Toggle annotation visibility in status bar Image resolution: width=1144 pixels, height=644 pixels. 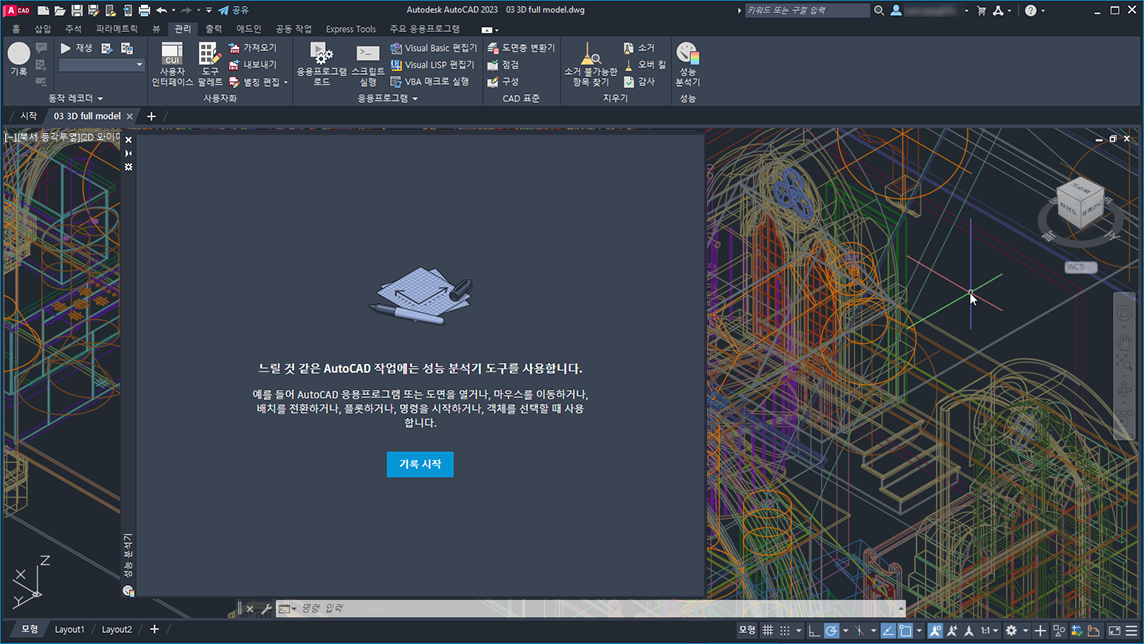tap(935, 630)
